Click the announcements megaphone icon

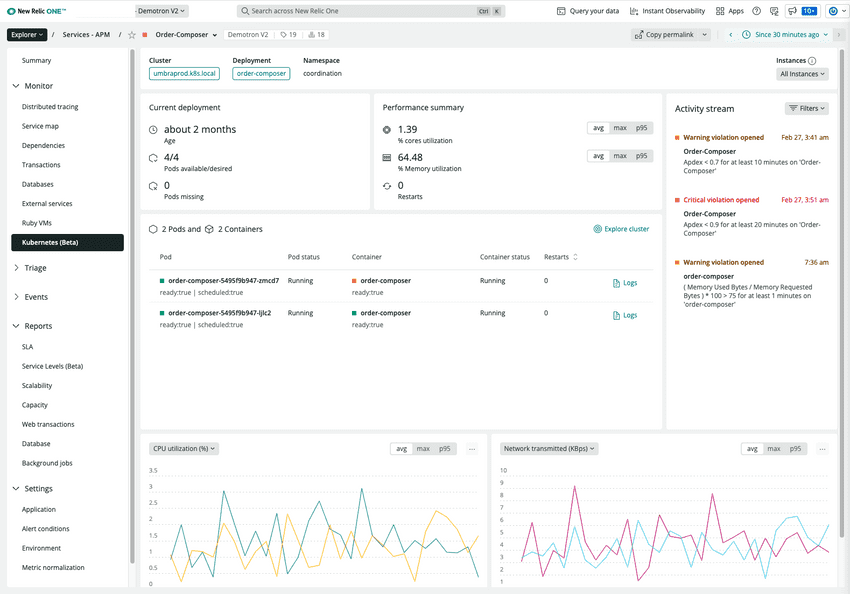pos(791,11)
